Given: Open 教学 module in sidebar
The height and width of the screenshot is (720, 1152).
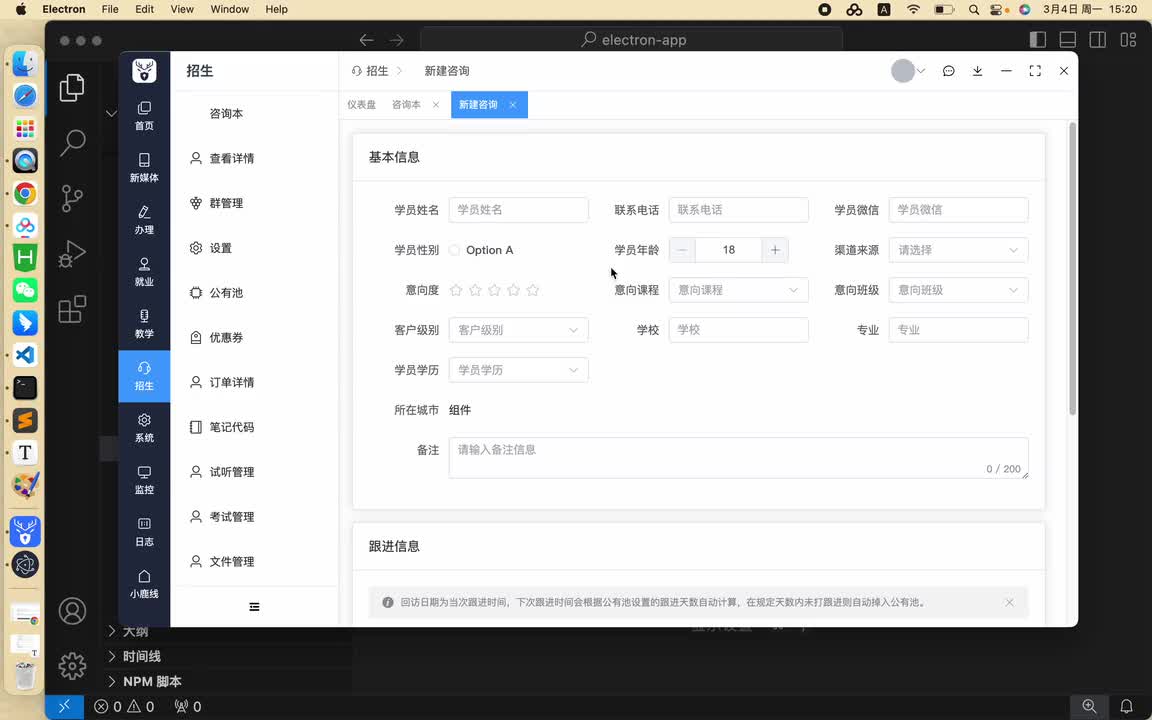Looking at the screenshot, I should click(x=144, y=324).
